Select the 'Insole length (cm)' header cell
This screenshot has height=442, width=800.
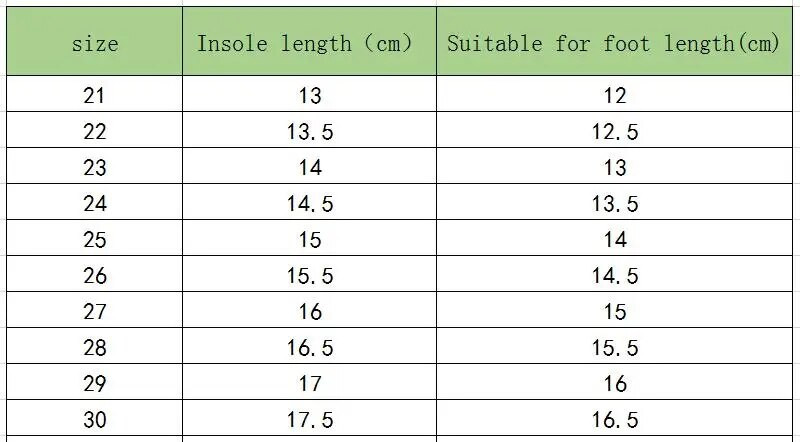click(x=309, y=44)
